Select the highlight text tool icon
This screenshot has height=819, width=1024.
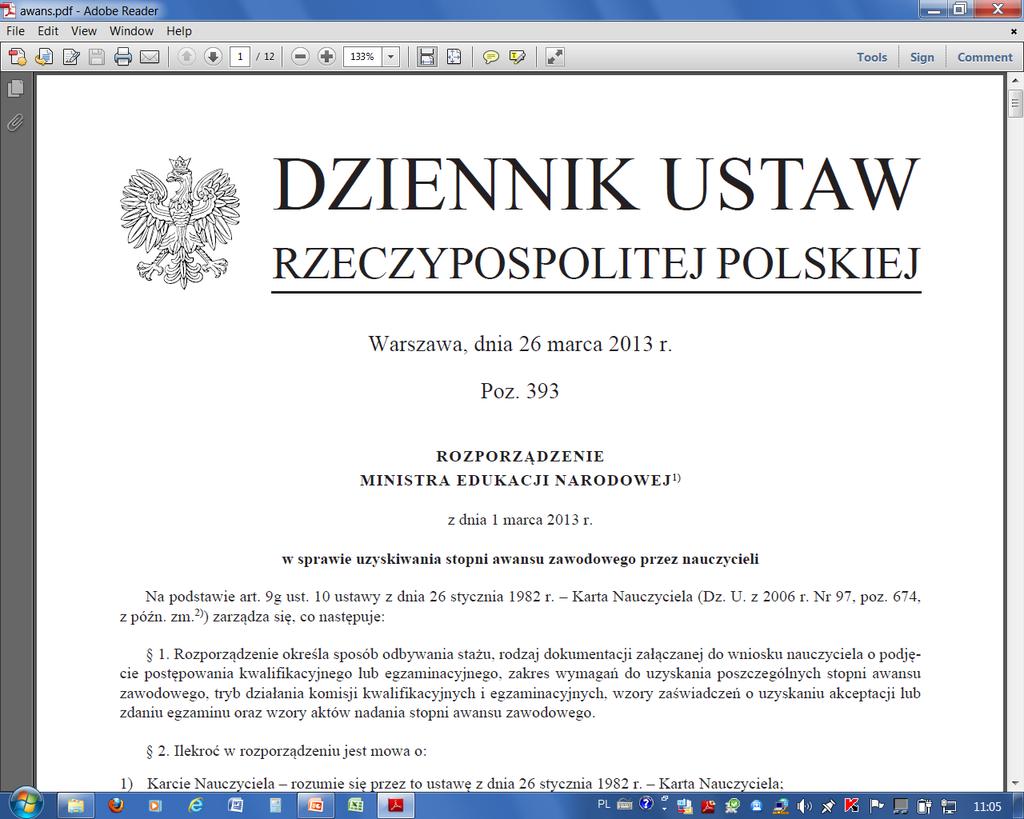point(517,57)
